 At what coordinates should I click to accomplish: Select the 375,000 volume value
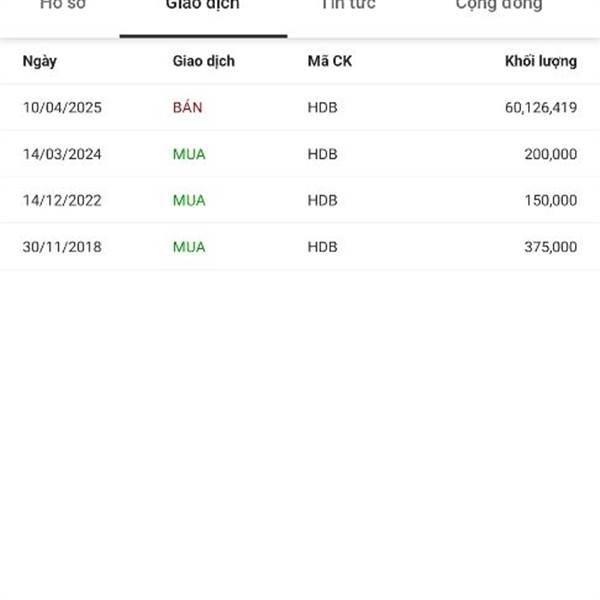coord(551,247)
